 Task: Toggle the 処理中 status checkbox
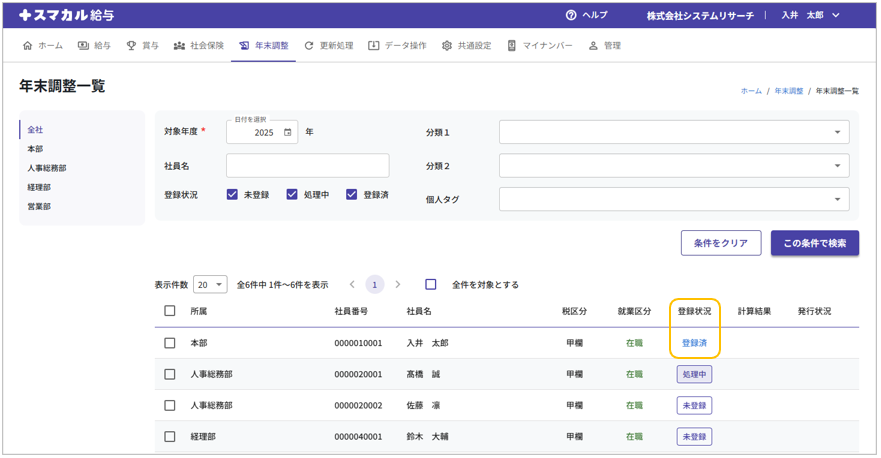click(292, 195)
